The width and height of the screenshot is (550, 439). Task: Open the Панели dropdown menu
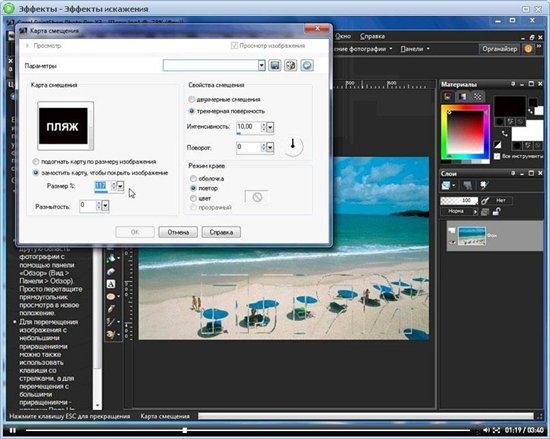click(x=415, y=49)
